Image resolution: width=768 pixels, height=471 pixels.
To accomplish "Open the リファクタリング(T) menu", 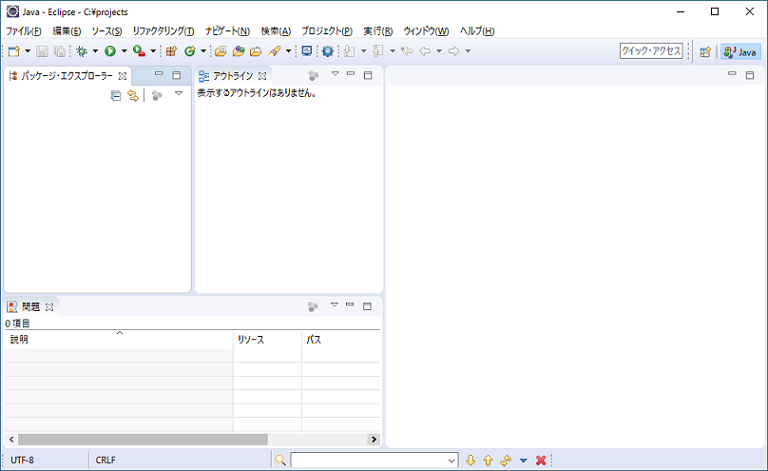I will click(163, 31).
